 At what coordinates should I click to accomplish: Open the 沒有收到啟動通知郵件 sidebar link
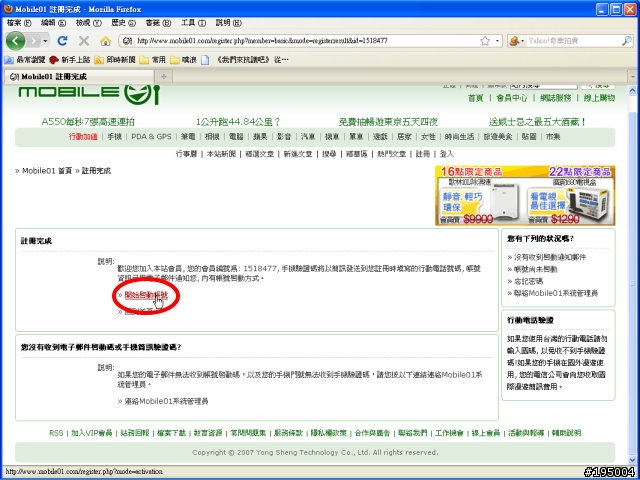[x=549, y=257]
